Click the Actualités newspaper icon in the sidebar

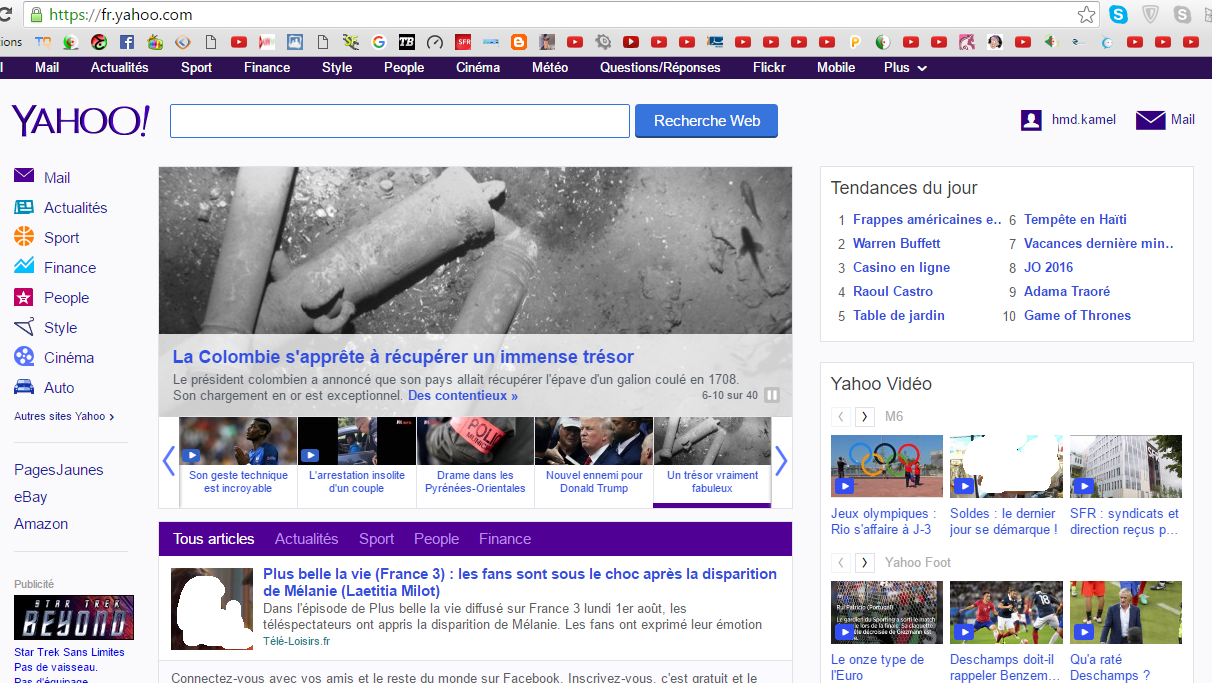click(x=24, y=207)
